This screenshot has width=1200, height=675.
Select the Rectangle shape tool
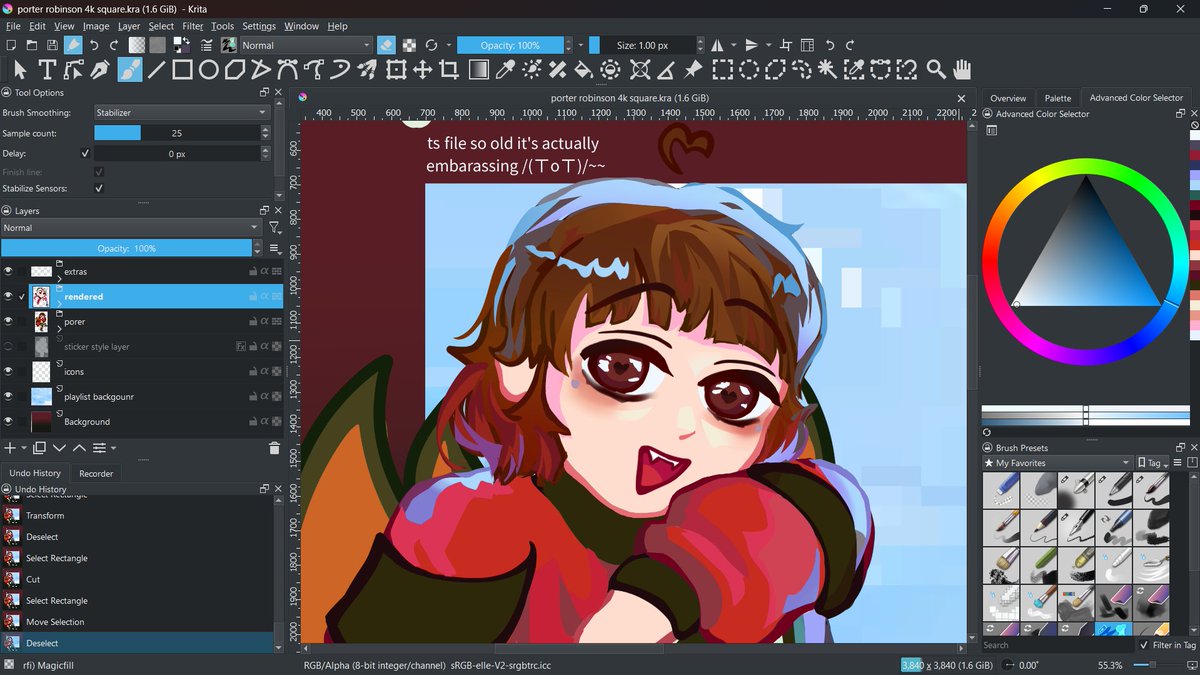tap(182, 69)
